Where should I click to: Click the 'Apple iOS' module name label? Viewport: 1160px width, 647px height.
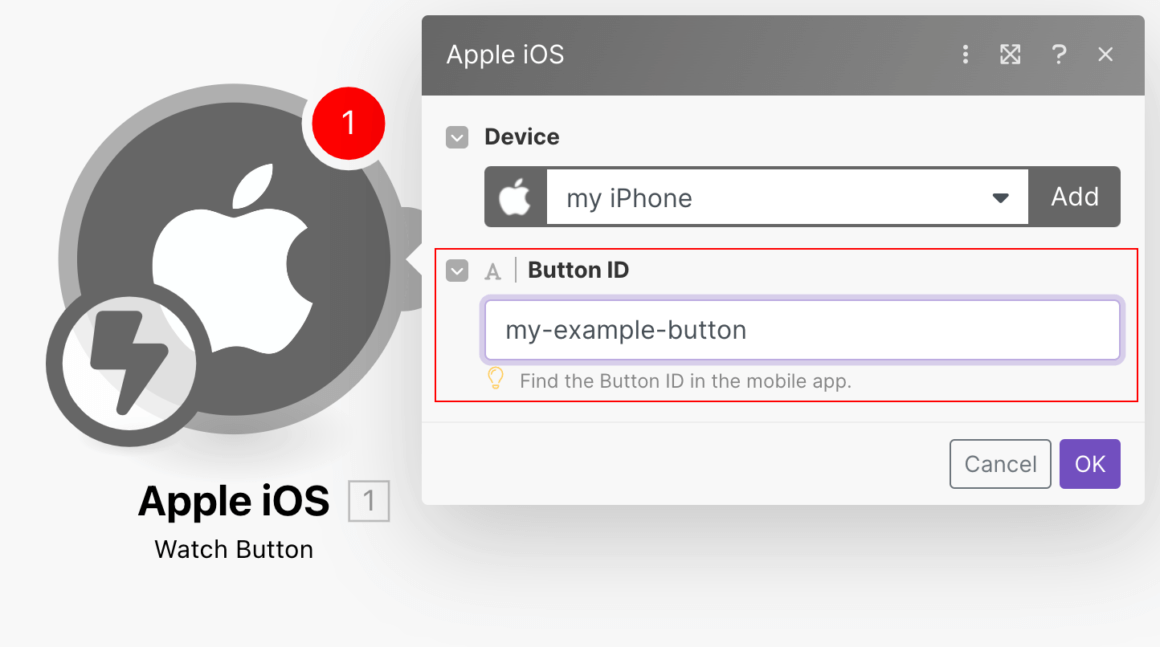coord(234,501)
